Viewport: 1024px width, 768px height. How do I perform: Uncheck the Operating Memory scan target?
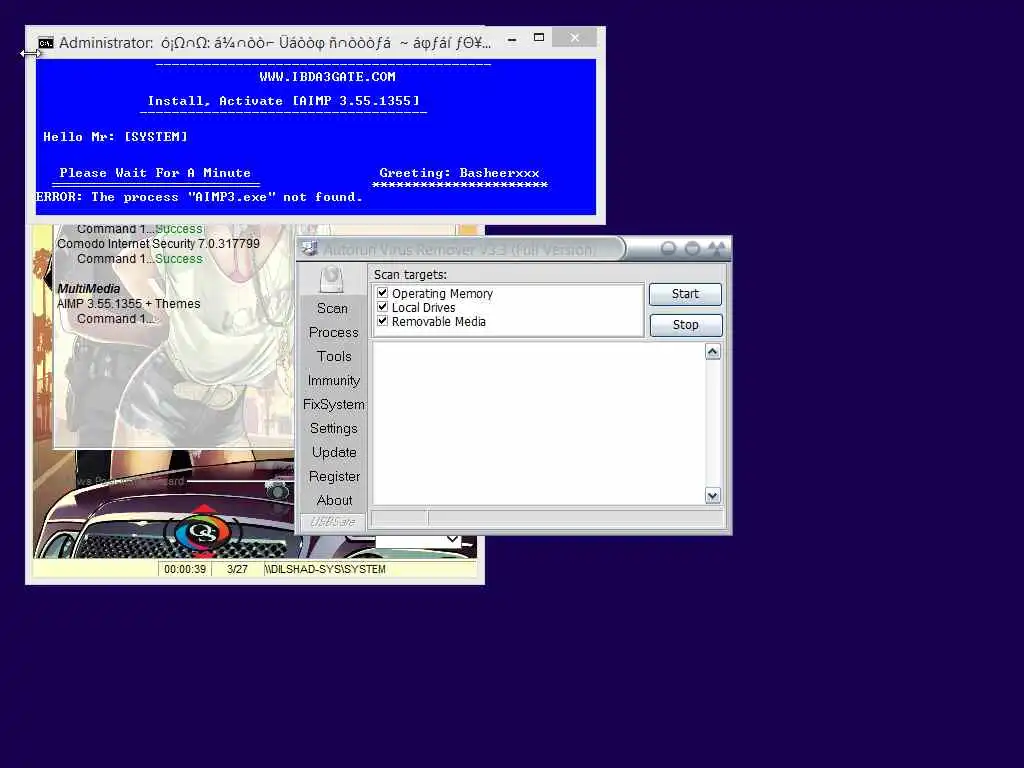[x=383, y=293]
